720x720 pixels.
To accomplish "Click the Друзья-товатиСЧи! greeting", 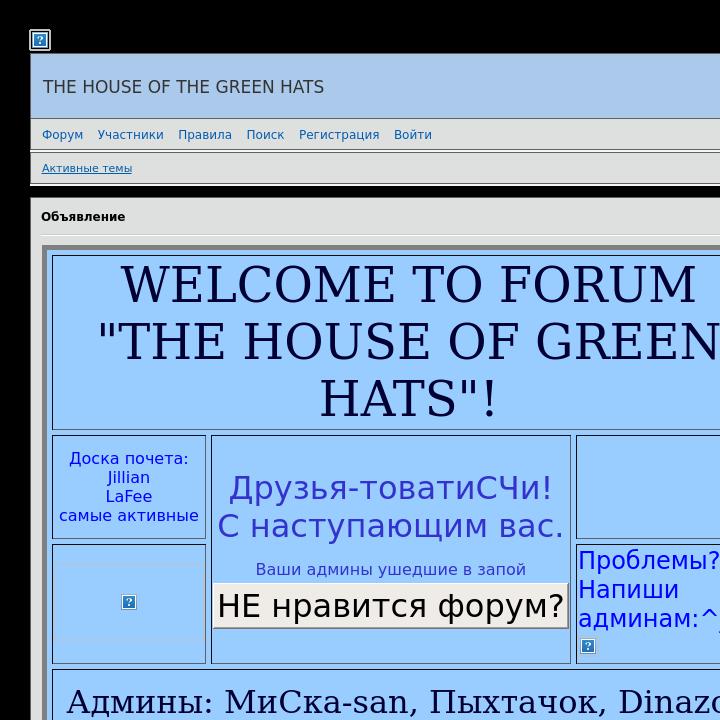I will pos(391,488).
